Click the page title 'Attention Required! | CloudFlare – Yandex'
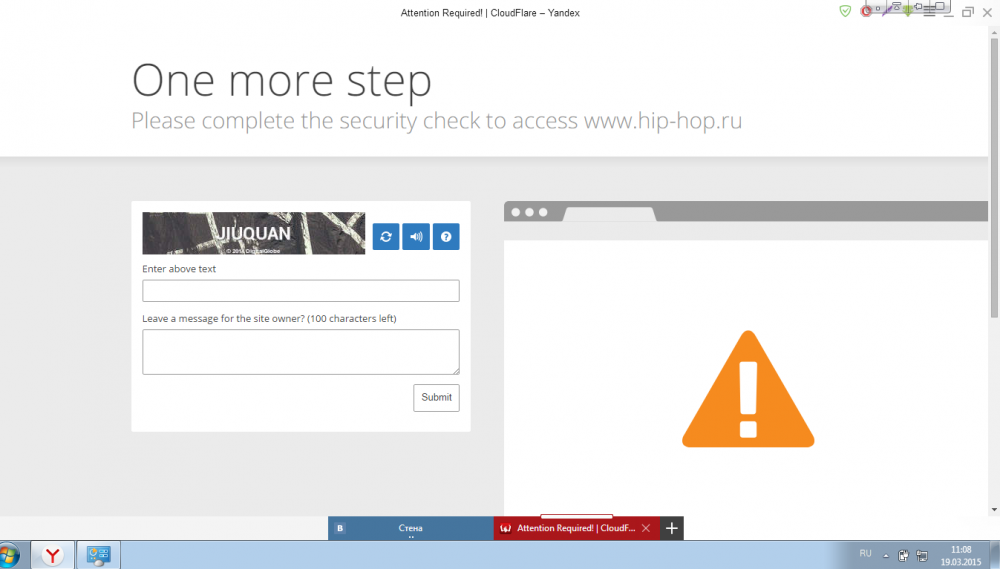The width and height of the screenshot is (1000, 569). (490, 13)
